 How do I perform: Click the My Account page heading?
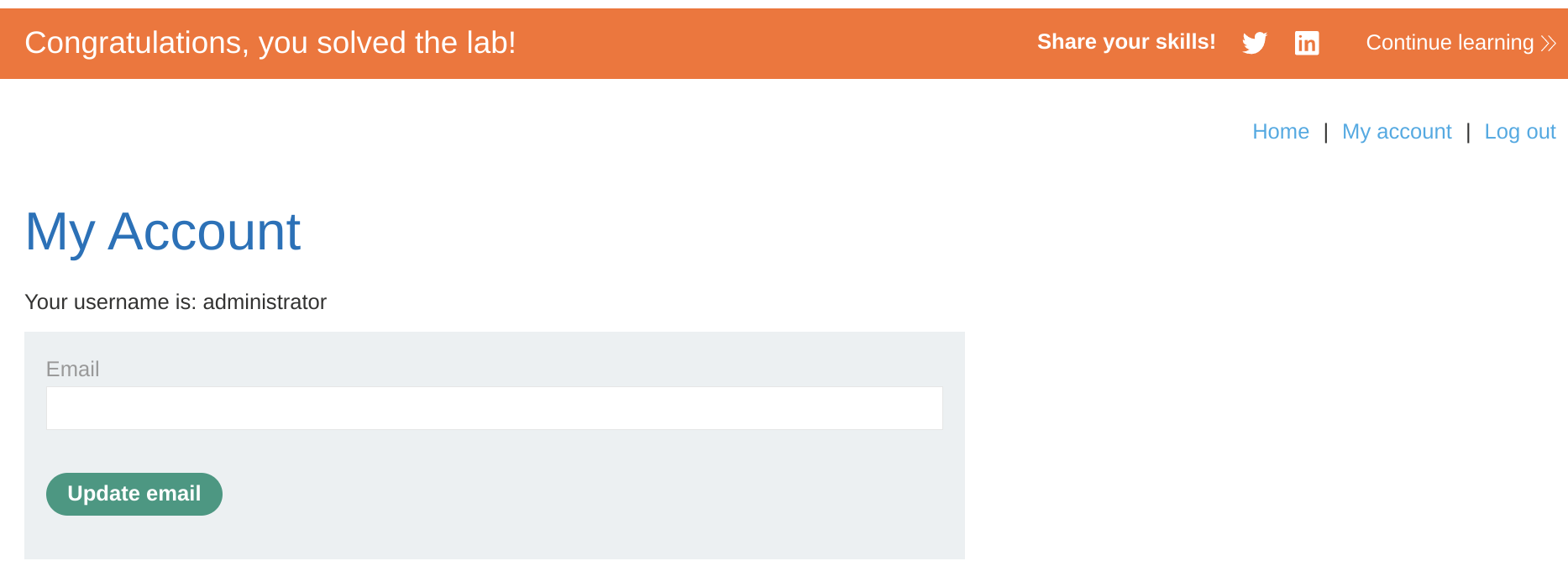coord(163,232)
